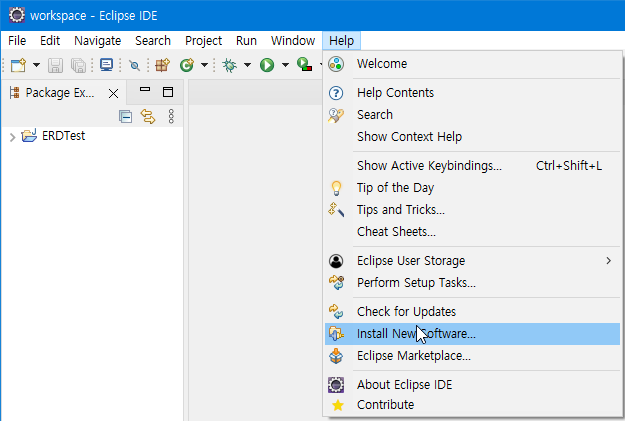This screenshot has width=625, height=421.
Task: Choose Contribute from the Help menu
Action: 472,405
